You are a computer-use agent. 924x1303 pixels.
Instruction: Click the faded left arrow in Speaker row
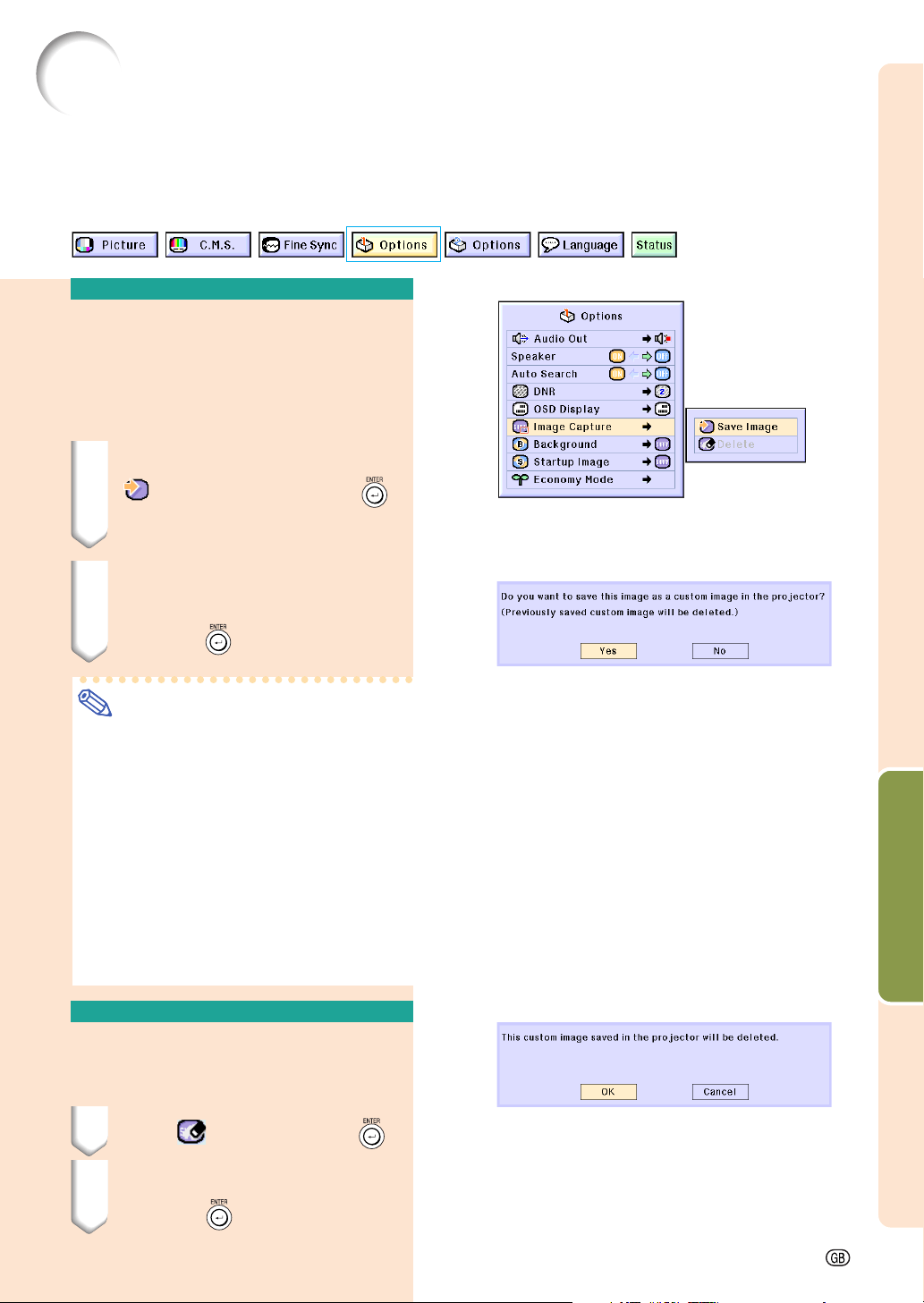[x=633, y=357]
